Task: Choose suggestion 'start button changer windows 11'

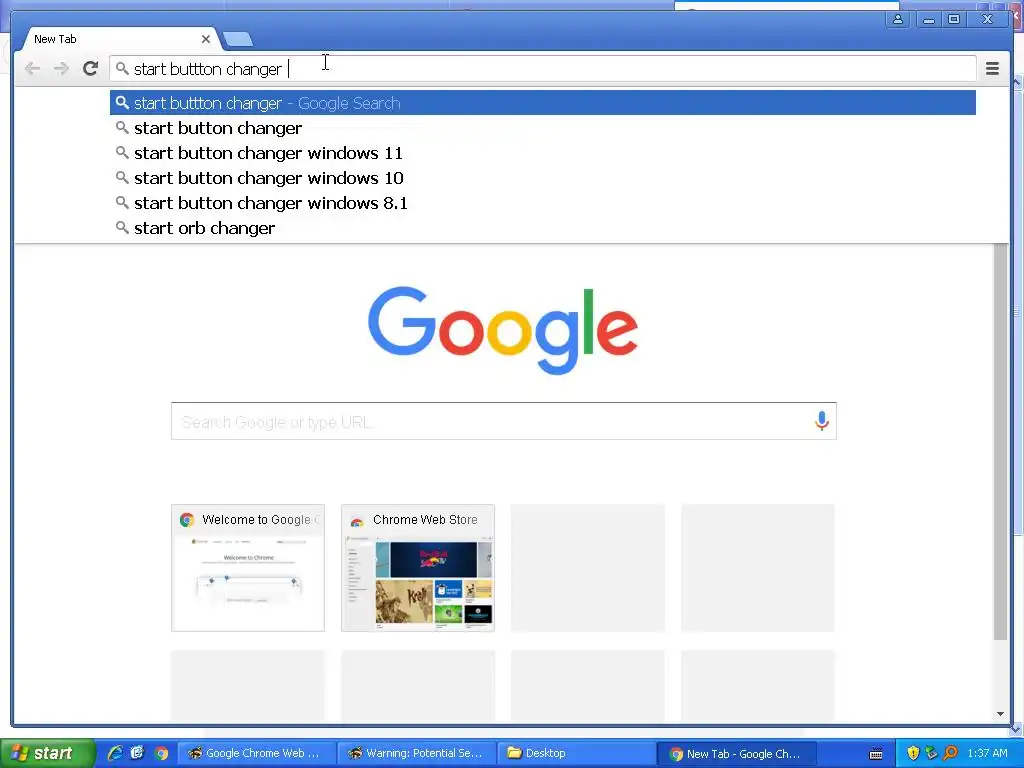Action: tap(543, 153)
